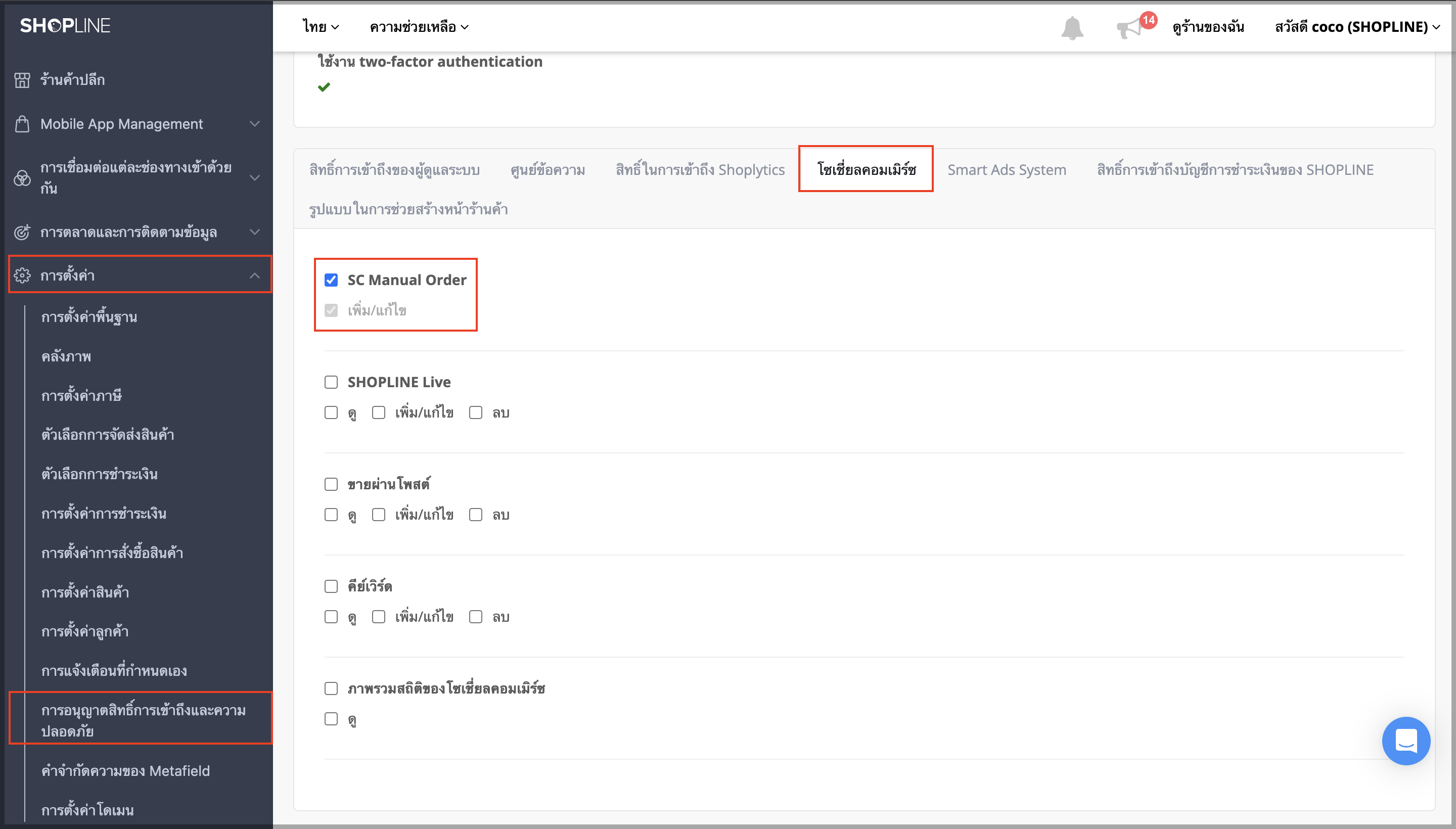Screen dimensions: 1456x829
Task: Open คำจำกัดความของ Metafield sidebar item
Action: click(x=125, y=770)
